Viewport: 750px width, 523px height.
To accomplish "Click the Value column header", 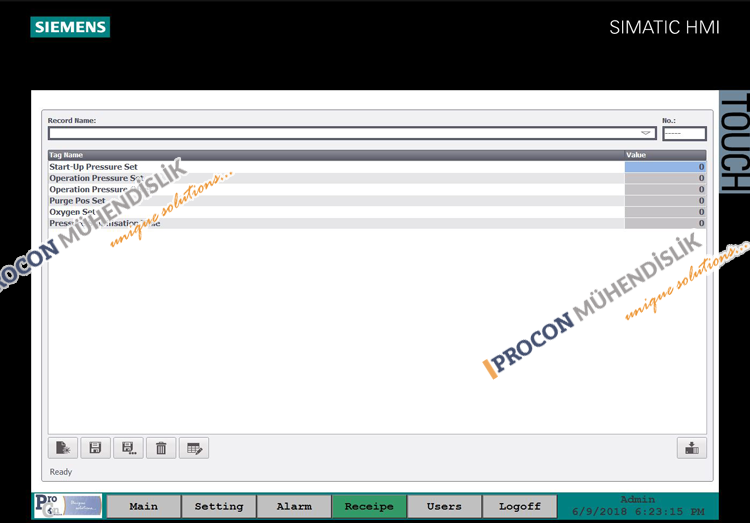I will [x=665, y=155].
